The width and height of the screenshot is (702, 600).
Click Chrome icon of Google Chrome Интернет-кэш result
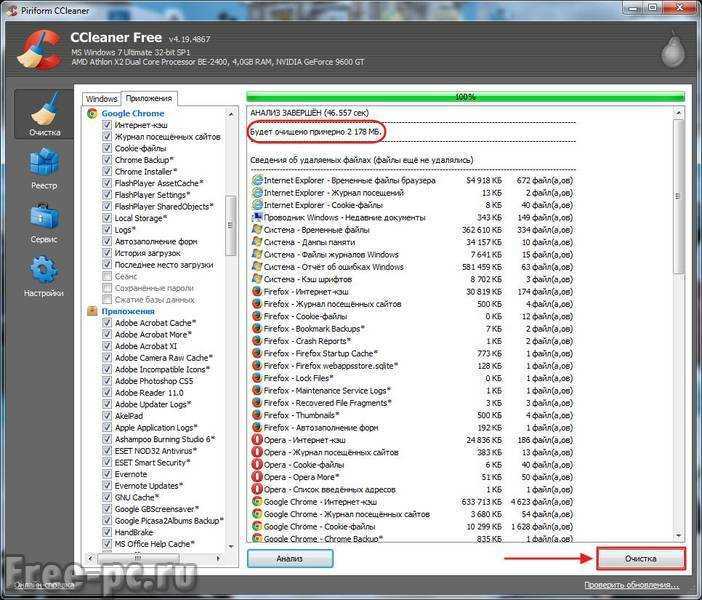coord(257,502)
